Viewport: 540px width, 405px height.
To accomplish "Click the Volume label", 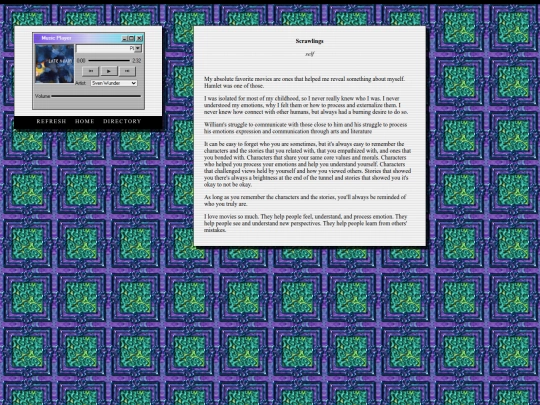I will pyautogui.click(x=42, y=96).
